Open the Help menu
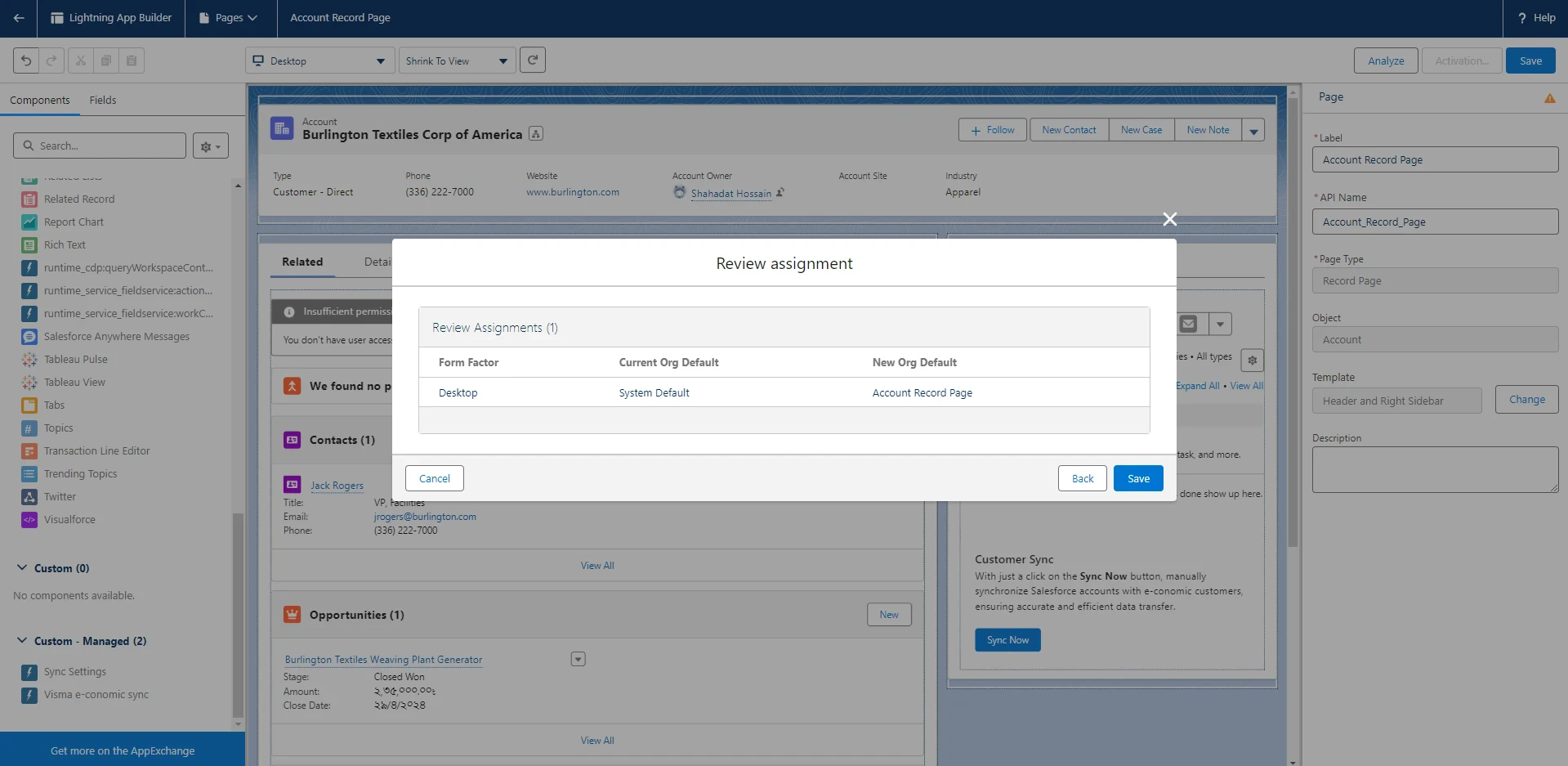Image resolution: width=1568 pixels, height=766 pixels. tap(1536, 18)
